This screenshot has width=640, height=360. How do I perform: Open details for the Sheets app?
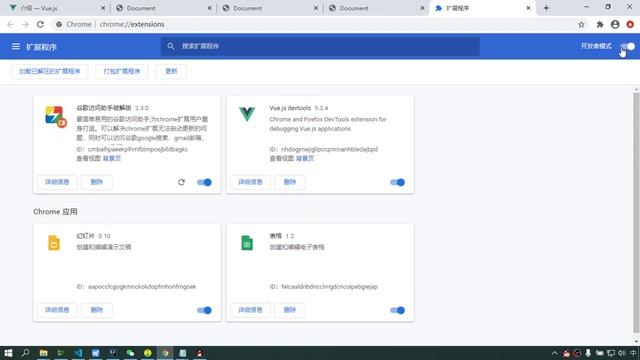point(250,310)
